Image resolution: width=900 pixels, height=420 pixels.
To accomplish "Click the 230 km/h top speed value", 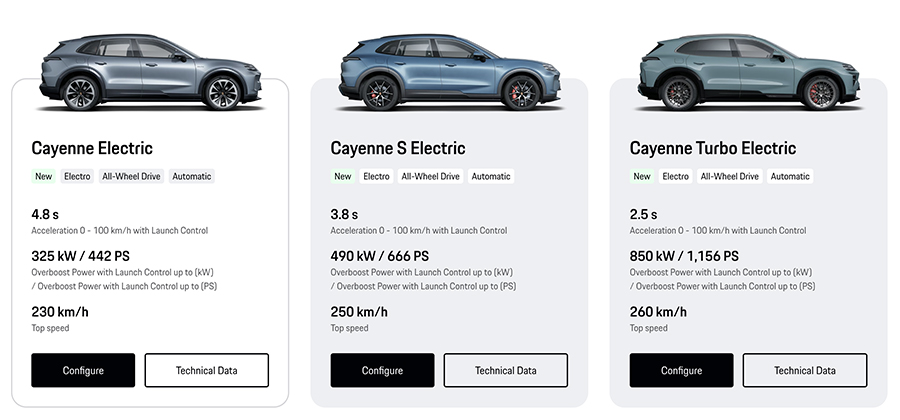I will (60, 312).
